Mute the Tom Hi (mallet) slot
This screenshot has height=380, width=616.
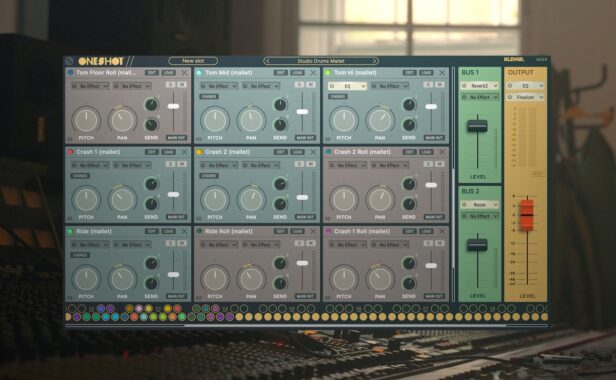click(x=440, y=85)
